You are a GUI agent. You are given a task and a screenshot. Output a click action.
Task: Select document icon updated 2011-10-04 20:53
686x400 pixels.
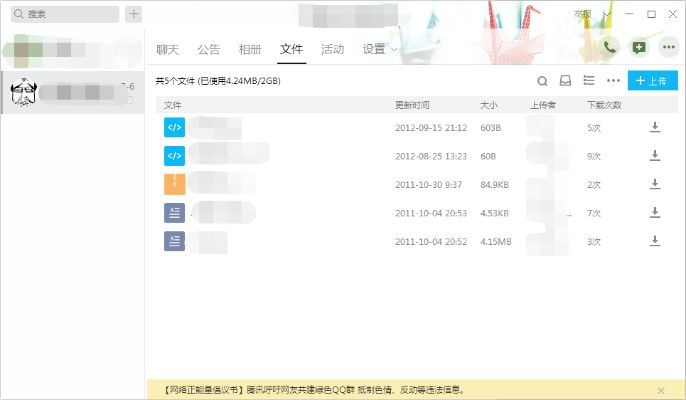[x=175, y=213]
